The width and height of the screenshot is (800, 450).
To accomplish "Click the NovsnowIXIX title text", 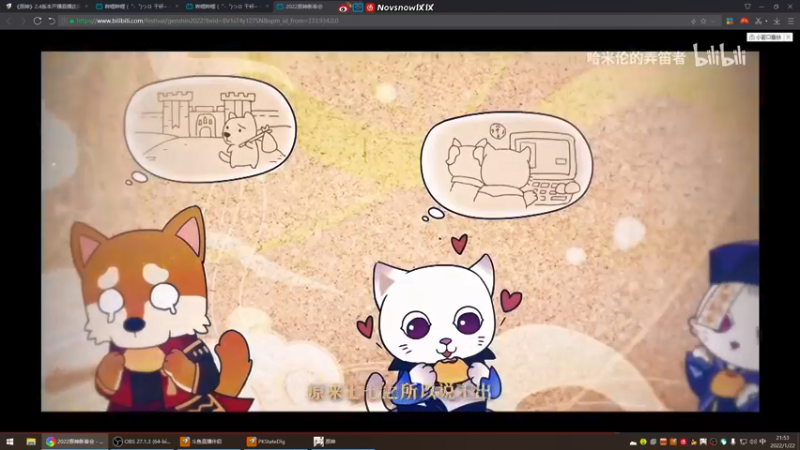I will coord(405,7).
